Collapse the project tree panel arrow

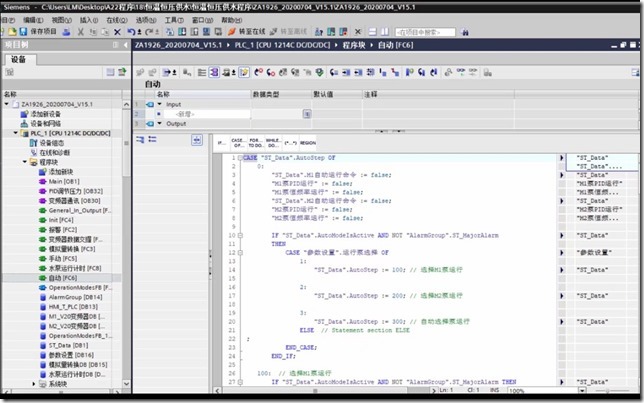pos(126,45)
